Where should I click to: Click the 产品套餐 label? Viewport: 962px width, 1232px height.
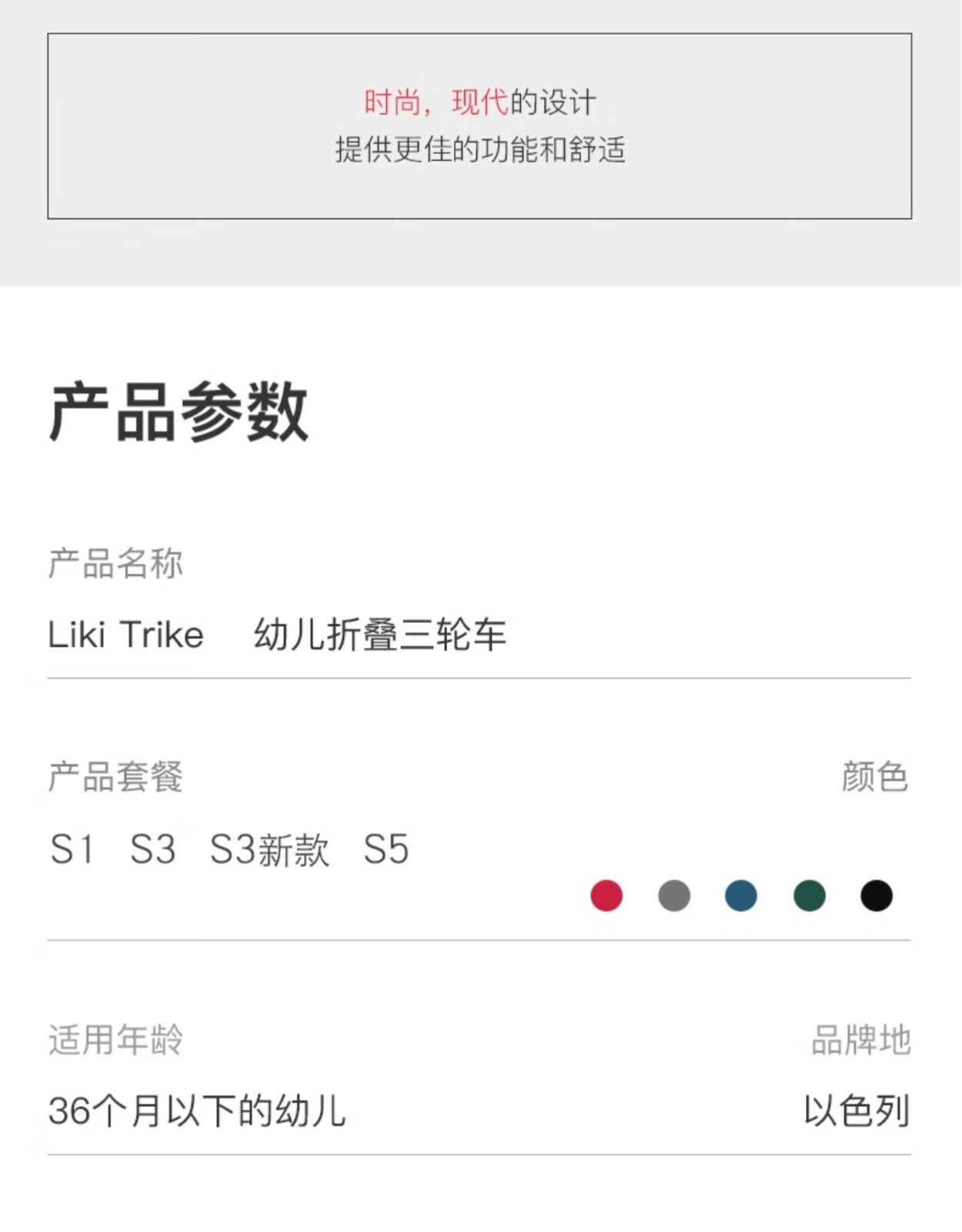115,777
